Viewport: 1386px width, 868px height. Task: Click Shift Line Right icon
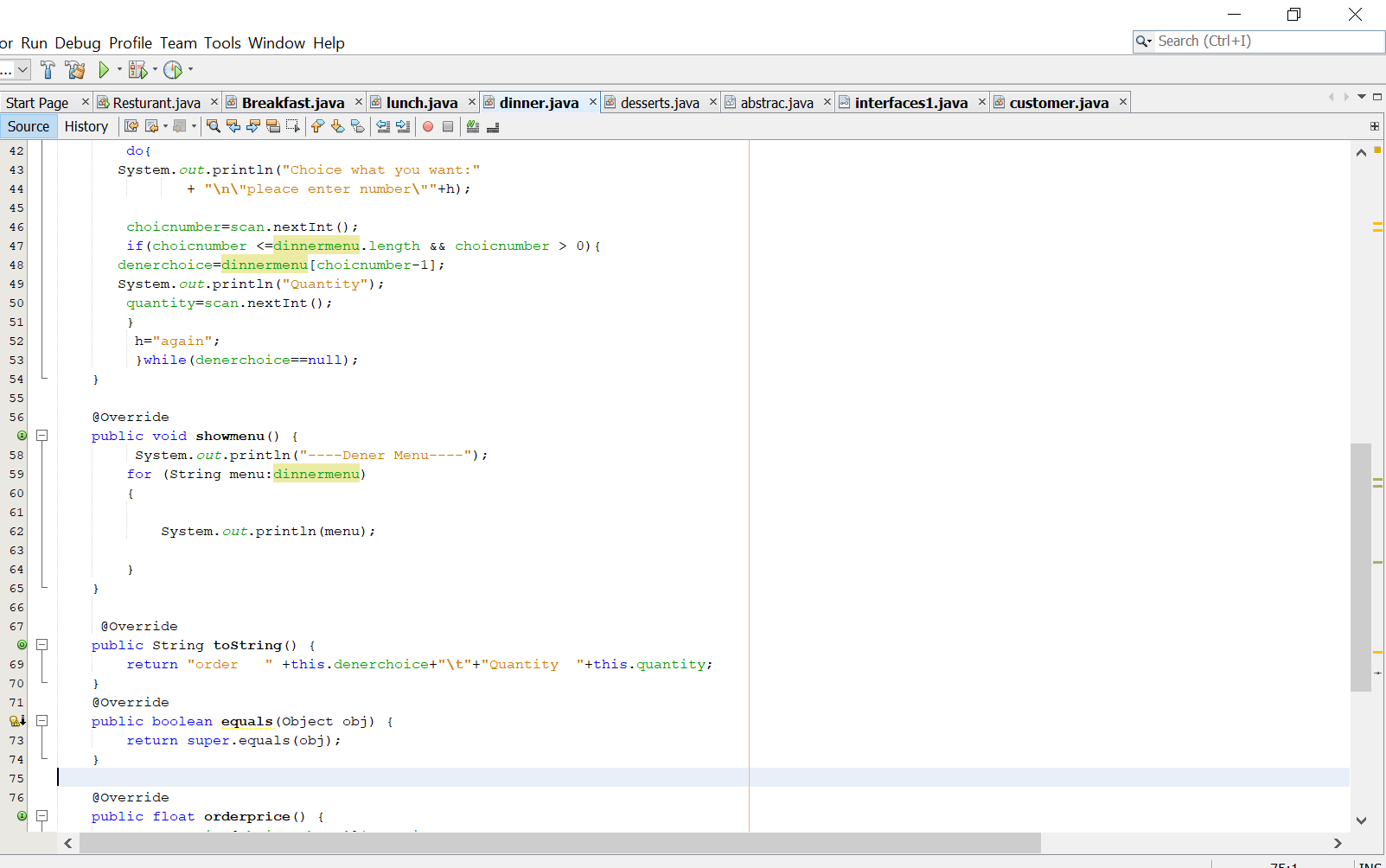403,126
